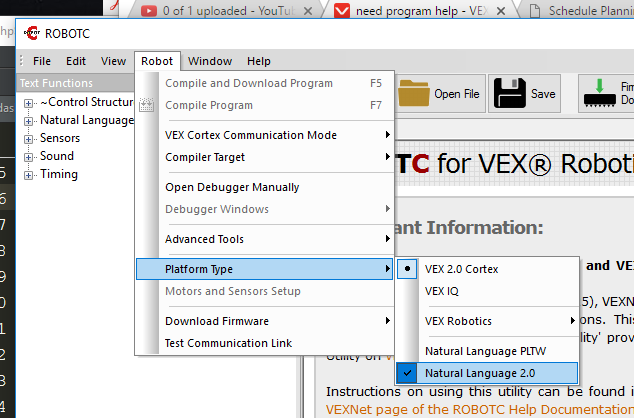Click the menu bar drag grip handle

pyautogui.click(x=21, y=61)
